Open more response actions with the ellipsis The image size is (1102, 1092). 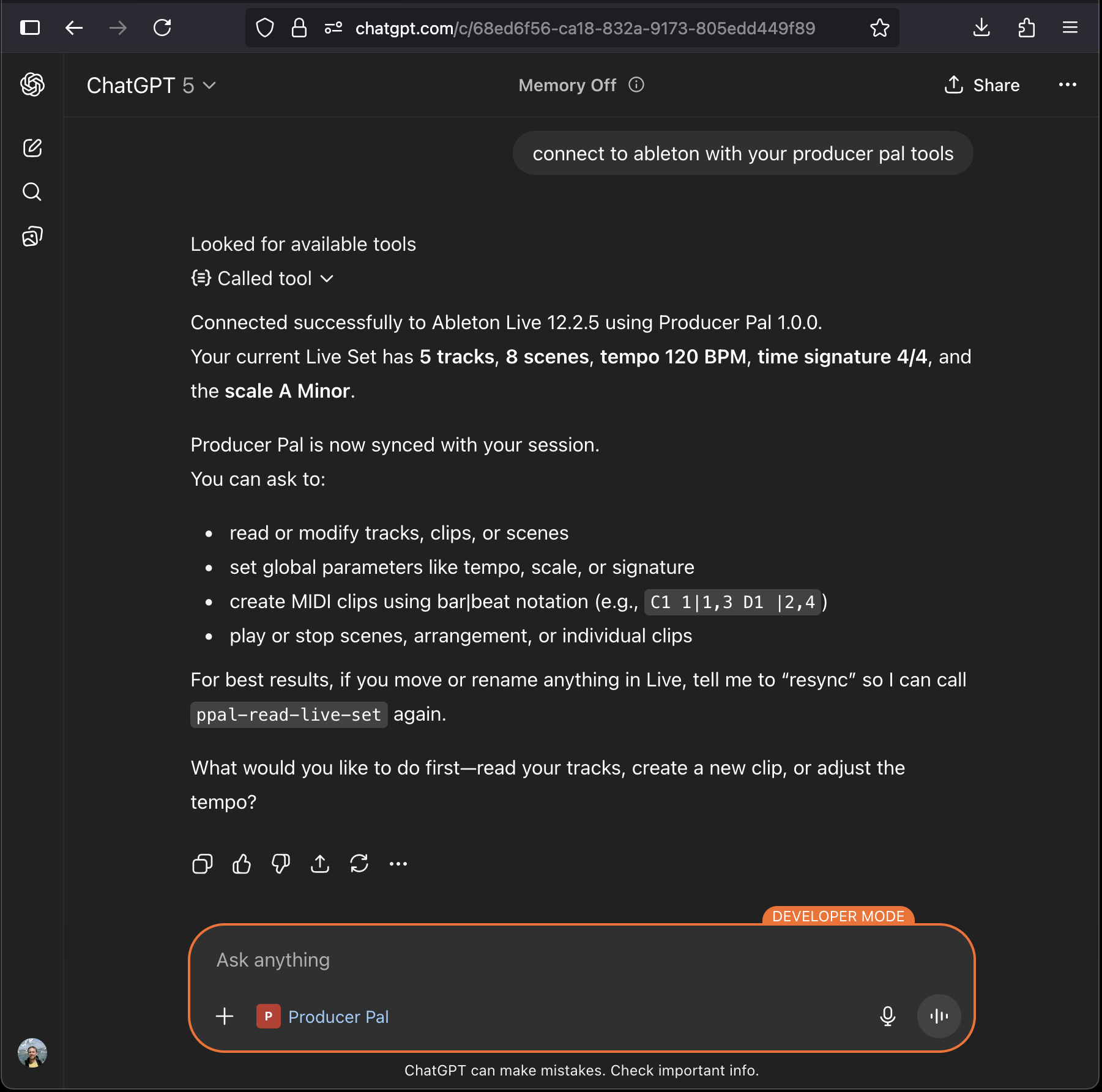click(x=398, y=863)
